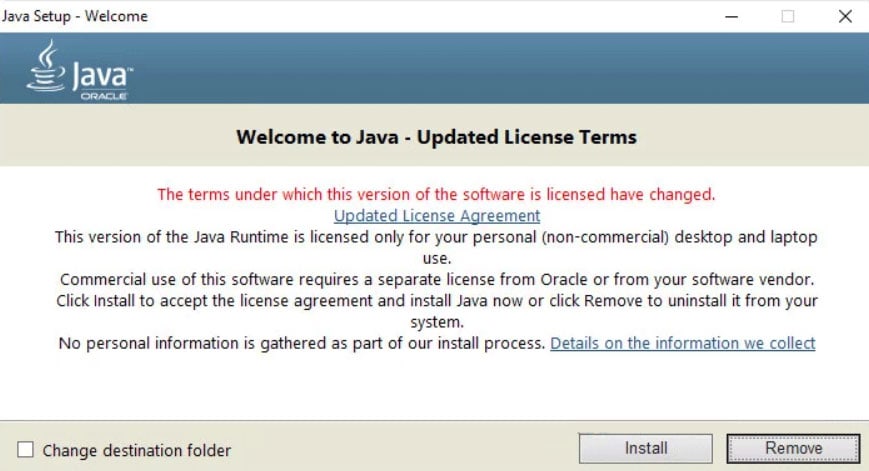This screenshot has height=471, width=869.
Task: Click the Java coffee cup logo
Action: point(46,67)
